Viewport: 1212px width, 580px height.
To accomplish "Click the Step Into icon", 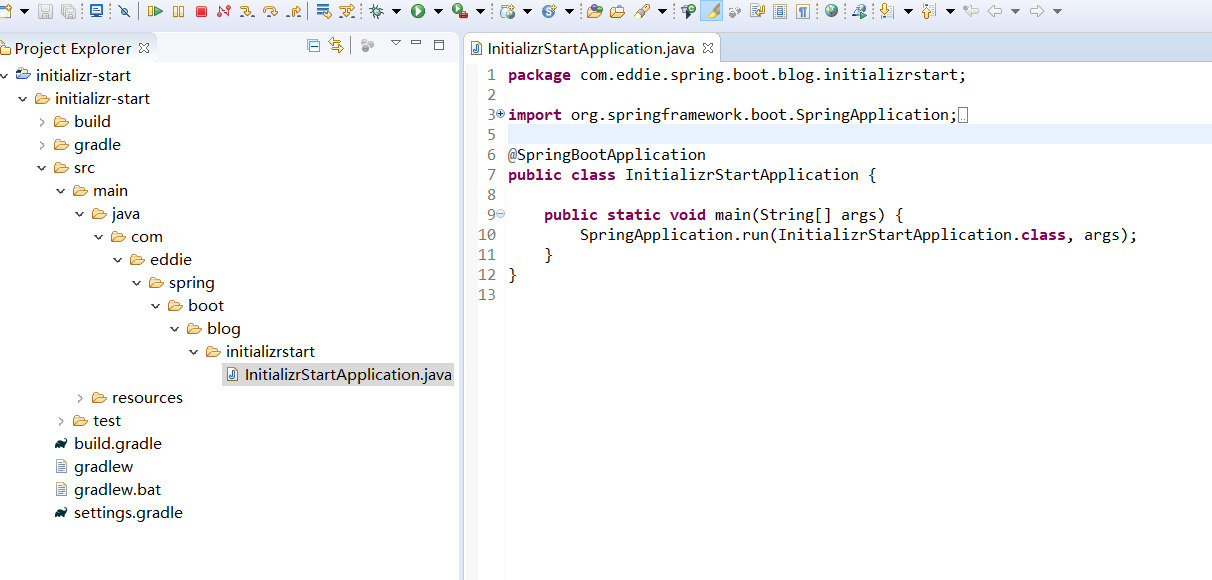I will pyautogui.click(x=246, y=11).
